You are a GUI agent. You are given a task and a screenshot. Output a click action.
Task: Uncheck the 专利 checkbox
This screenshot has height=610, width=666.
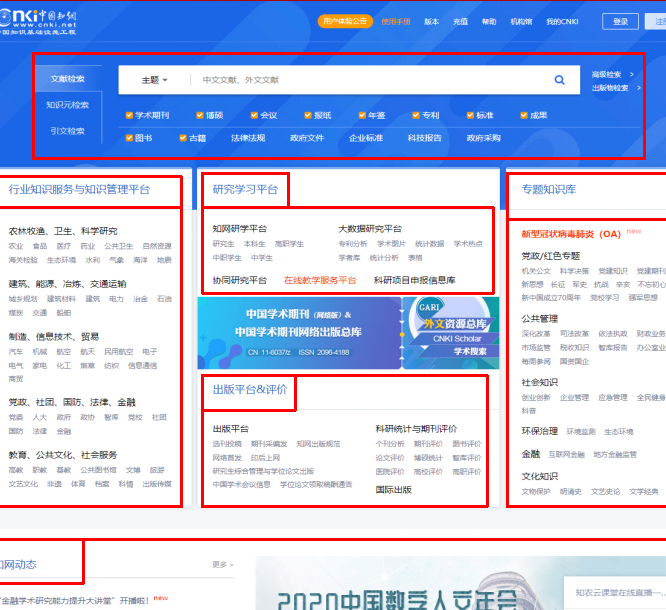[x=416, y=115]
